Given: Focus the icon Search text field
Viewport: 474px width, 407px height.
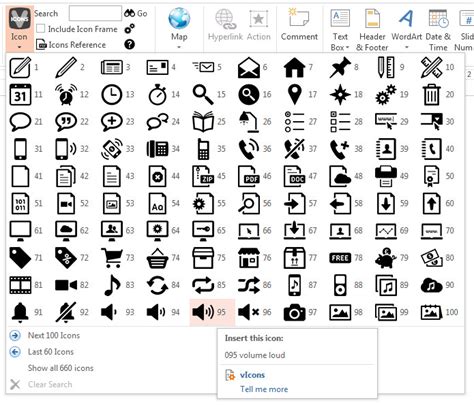Looking at the screenshot, I should [95, 13].
